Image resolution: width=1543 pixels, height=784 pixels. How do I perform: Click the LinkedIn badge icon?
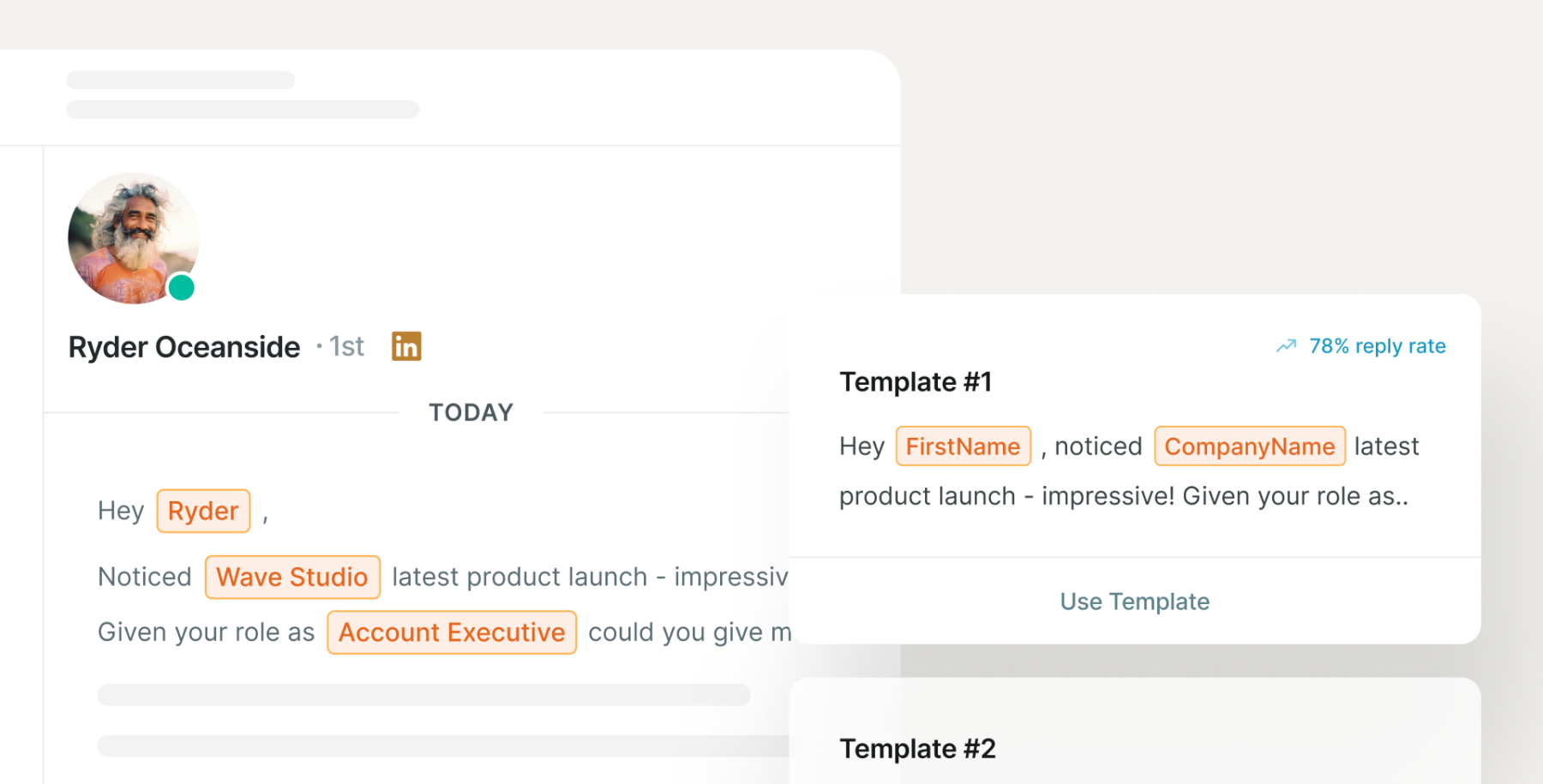pyautogui.click(x=406, y=345)
